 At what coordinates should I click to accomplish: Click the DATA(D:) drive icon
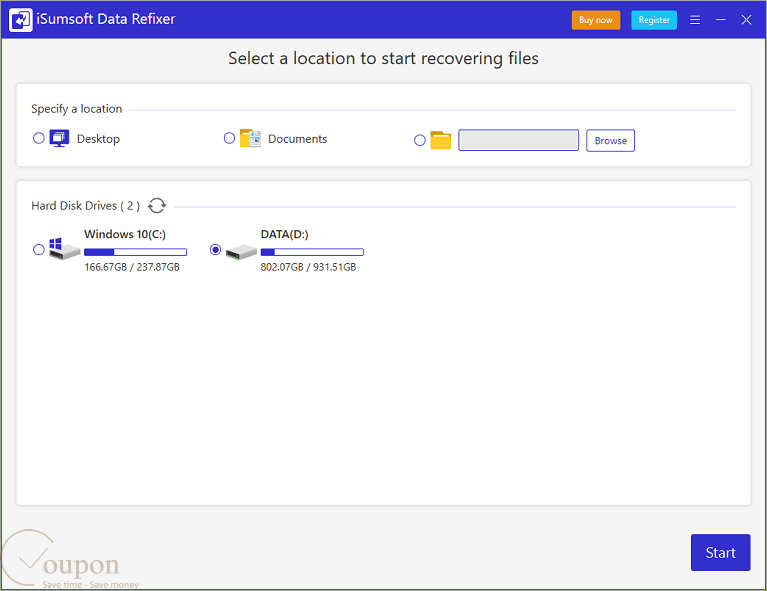[x=241, y=251]
